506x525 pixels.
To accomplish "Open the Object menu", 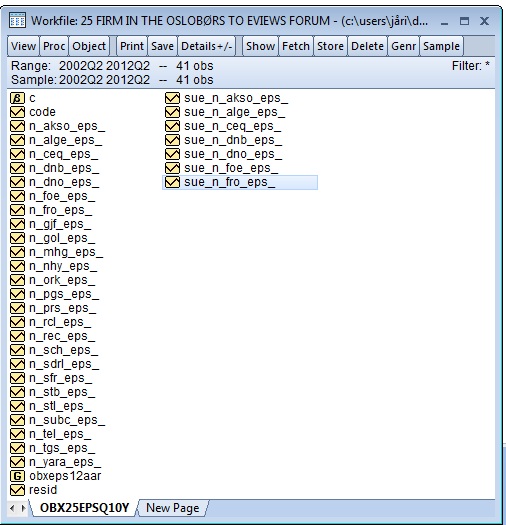I will pyautogui.click(x=89, y=46).
